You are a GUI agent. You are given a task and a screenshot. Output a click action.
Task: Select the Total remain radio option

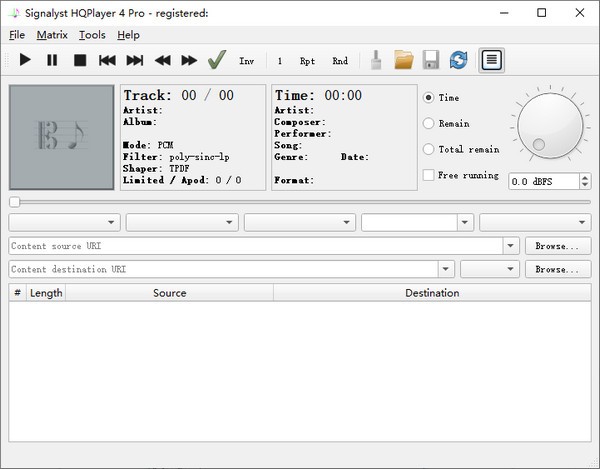point(429,150)
